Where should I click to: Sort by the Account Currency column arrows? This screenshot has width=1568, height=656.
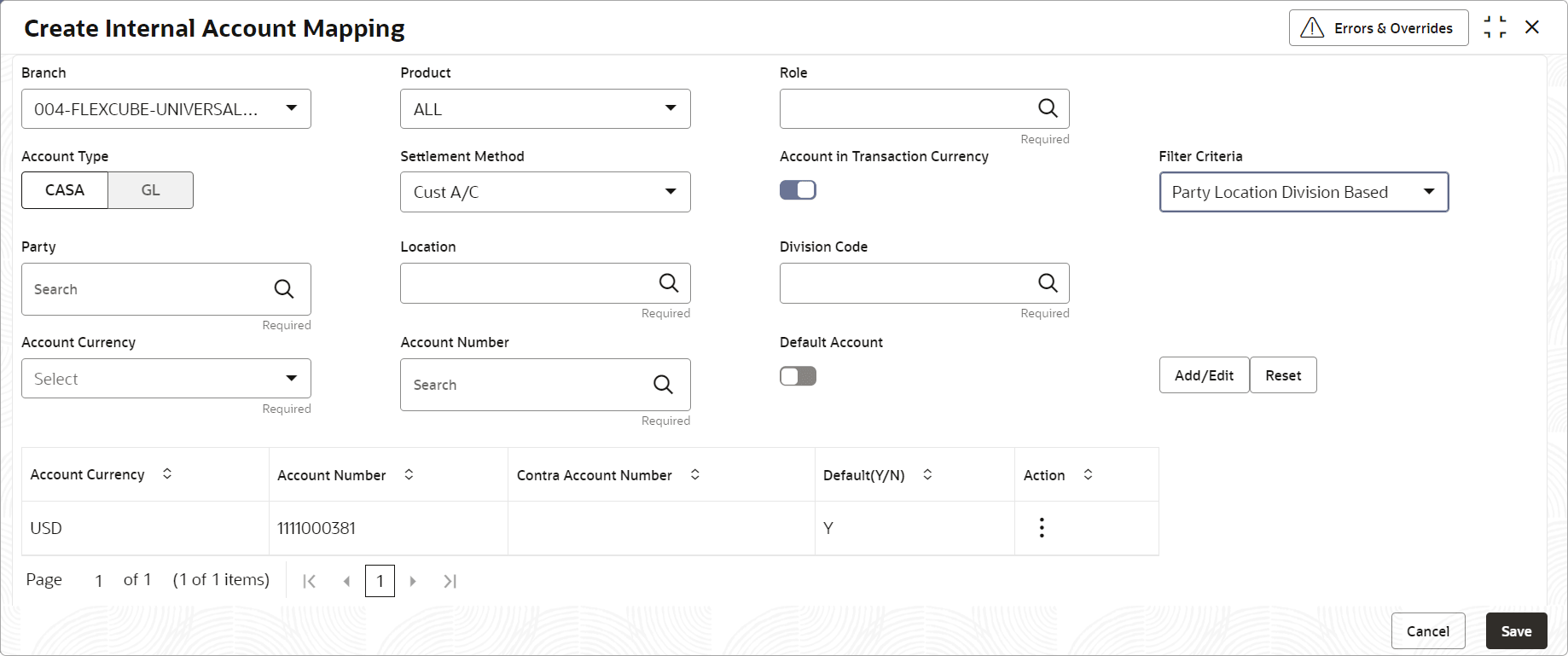[x=167, y=474]
